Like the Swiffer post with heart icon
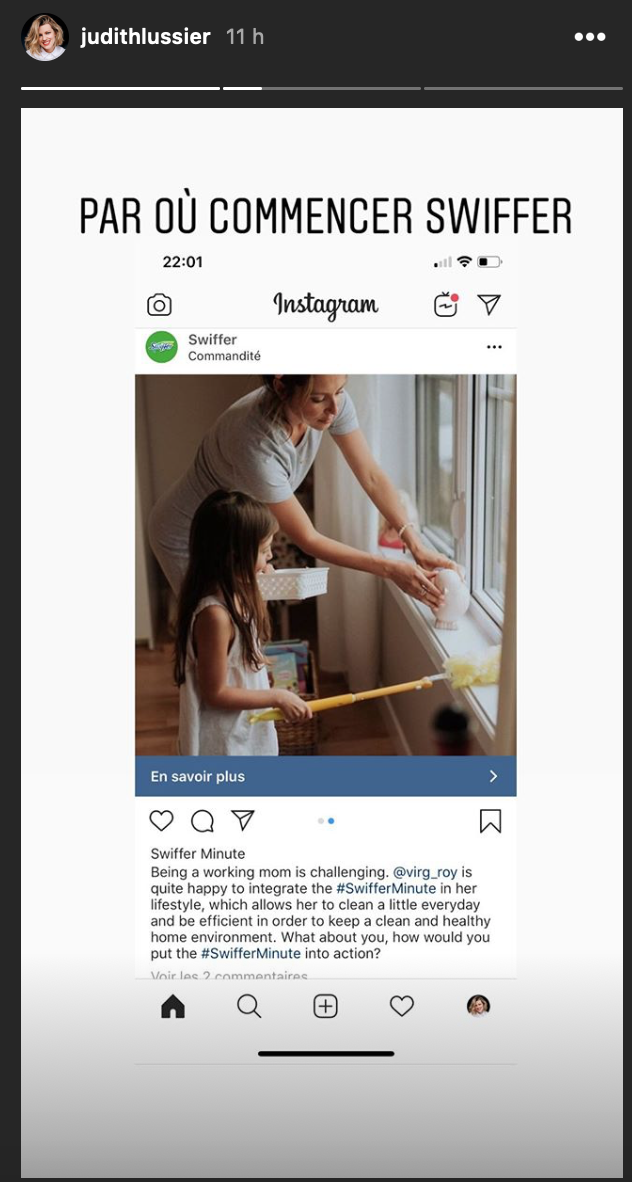This screenshot has height=1182, width=632. [x=161, y=820]
